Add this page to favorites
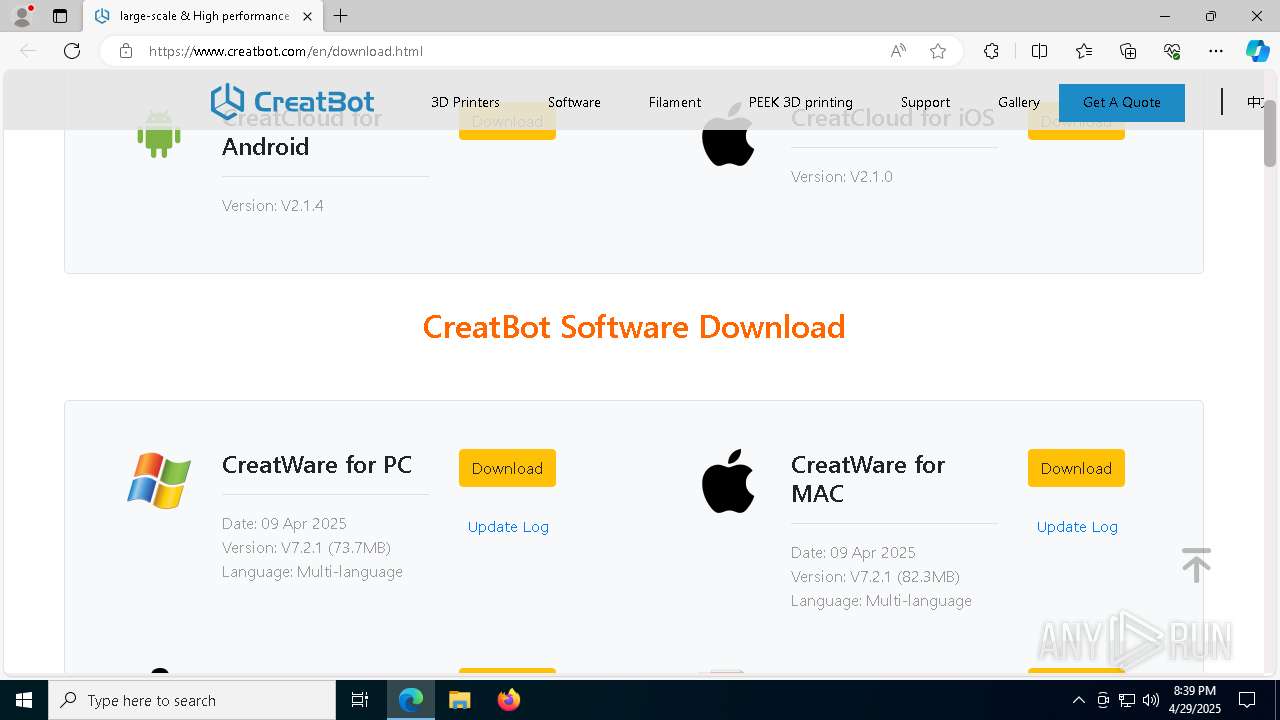This screenshot has width=1280, height=720. click(x=938, y=51)
